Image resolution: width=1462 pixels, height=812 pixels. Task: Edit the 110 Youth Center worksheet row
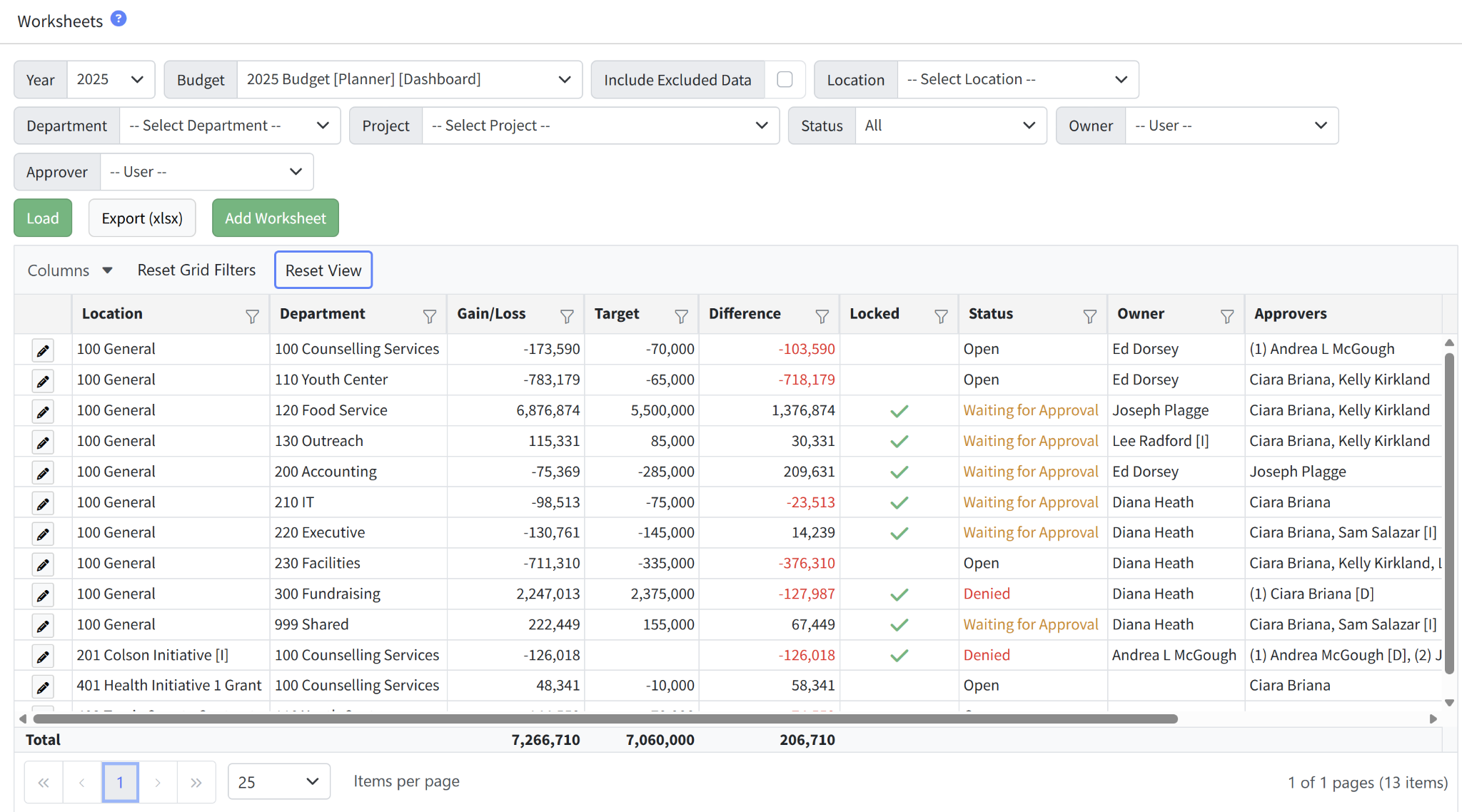pos(43,381)
